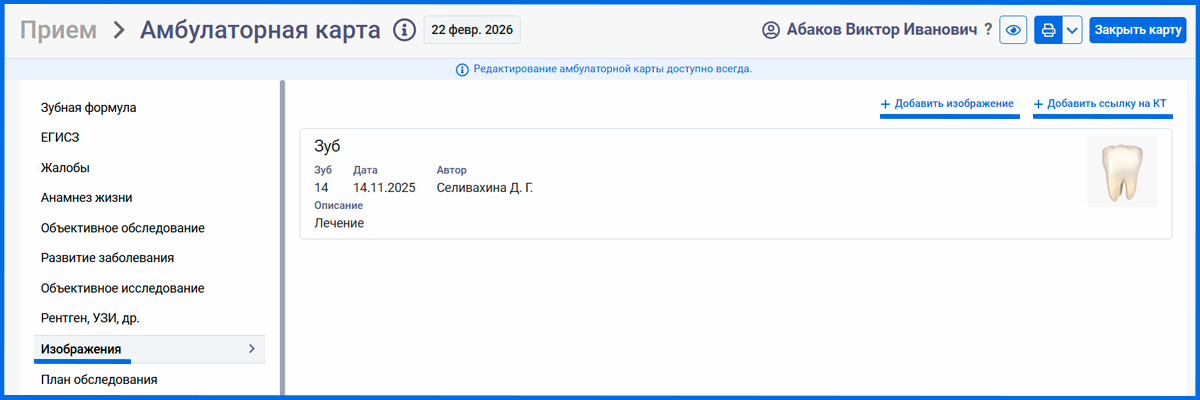Select План обследования in sidebar
Viewport: 1200px width, 400px height.
[x=98, y=380]
